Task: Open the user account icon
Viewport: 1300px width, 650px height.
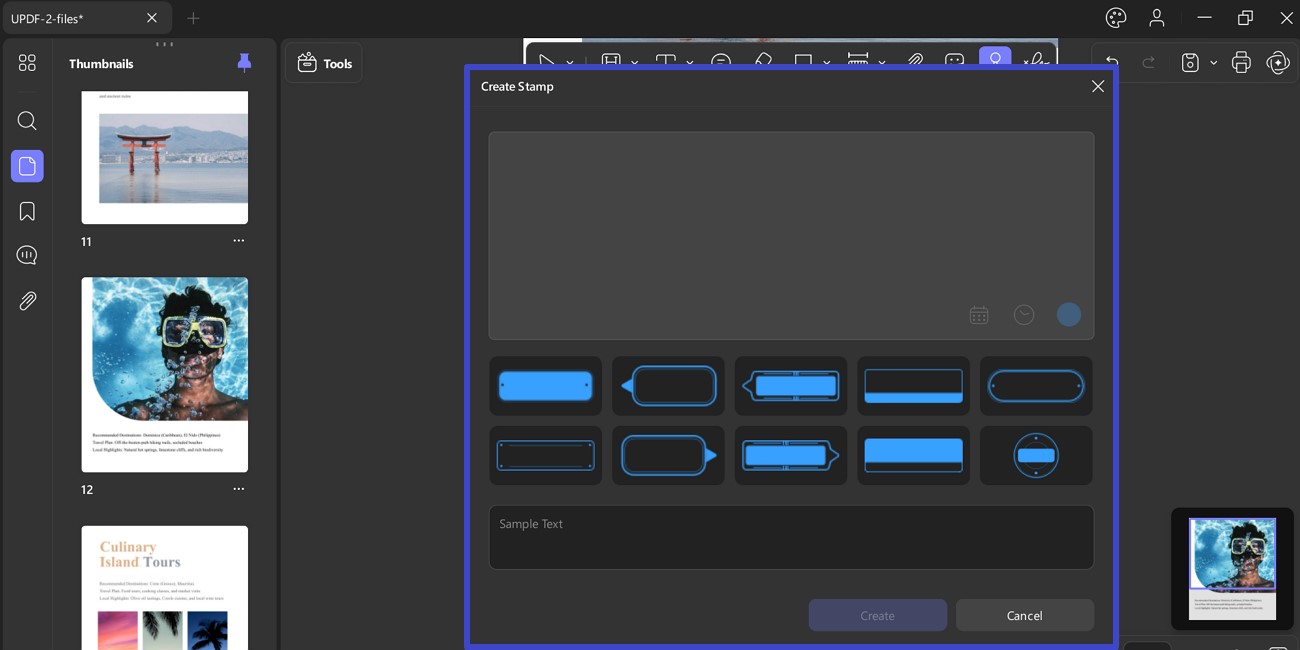Action: (1157, 18)
